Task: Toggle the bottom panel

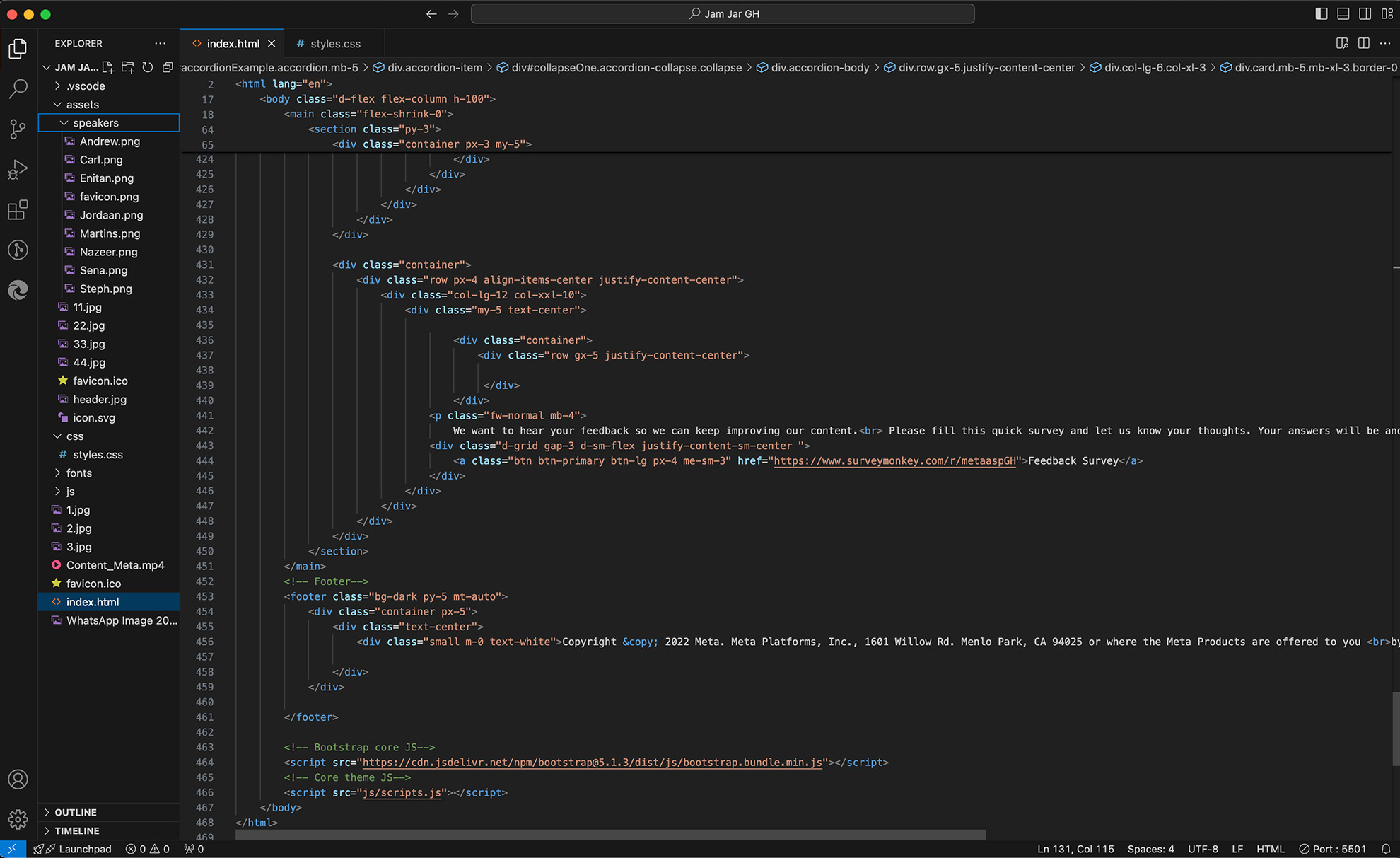Action: tap(1343, 13)
